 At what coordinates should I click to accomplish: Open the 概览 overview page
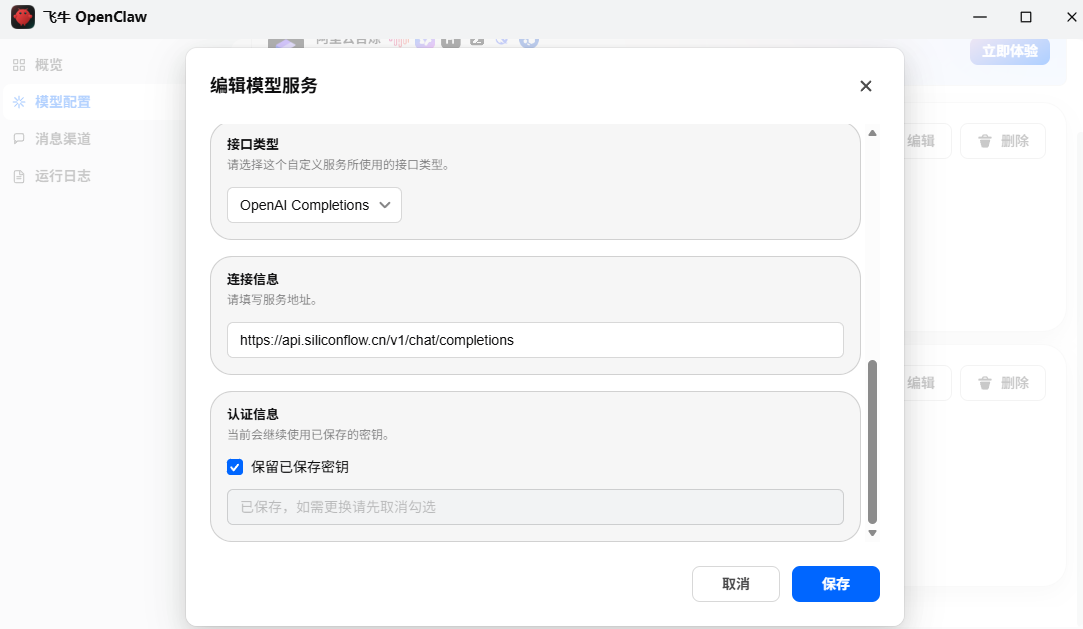coord(48,65)
